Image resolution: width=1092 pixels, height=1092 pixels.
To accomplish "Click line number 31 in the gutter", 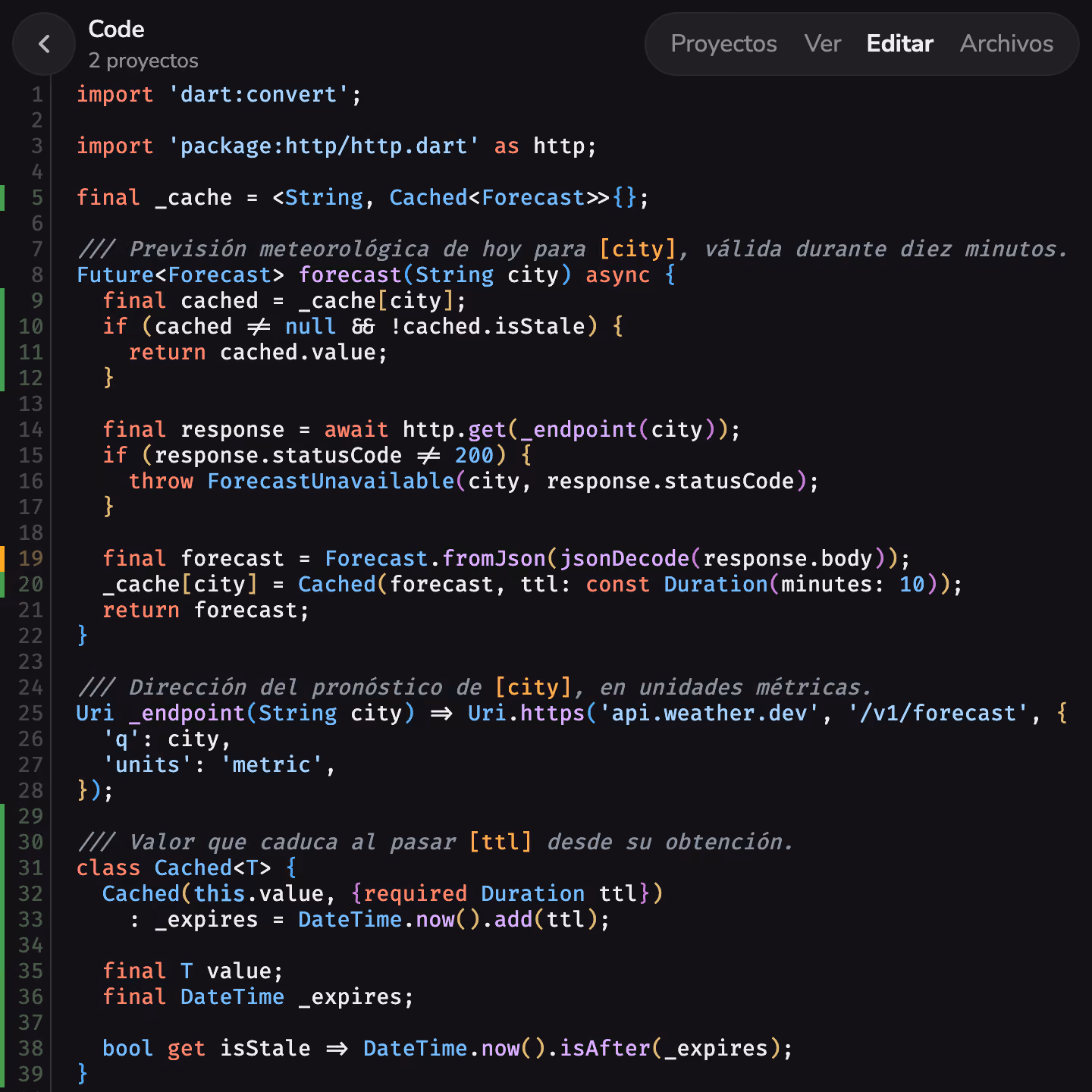I will coord(30,868).
